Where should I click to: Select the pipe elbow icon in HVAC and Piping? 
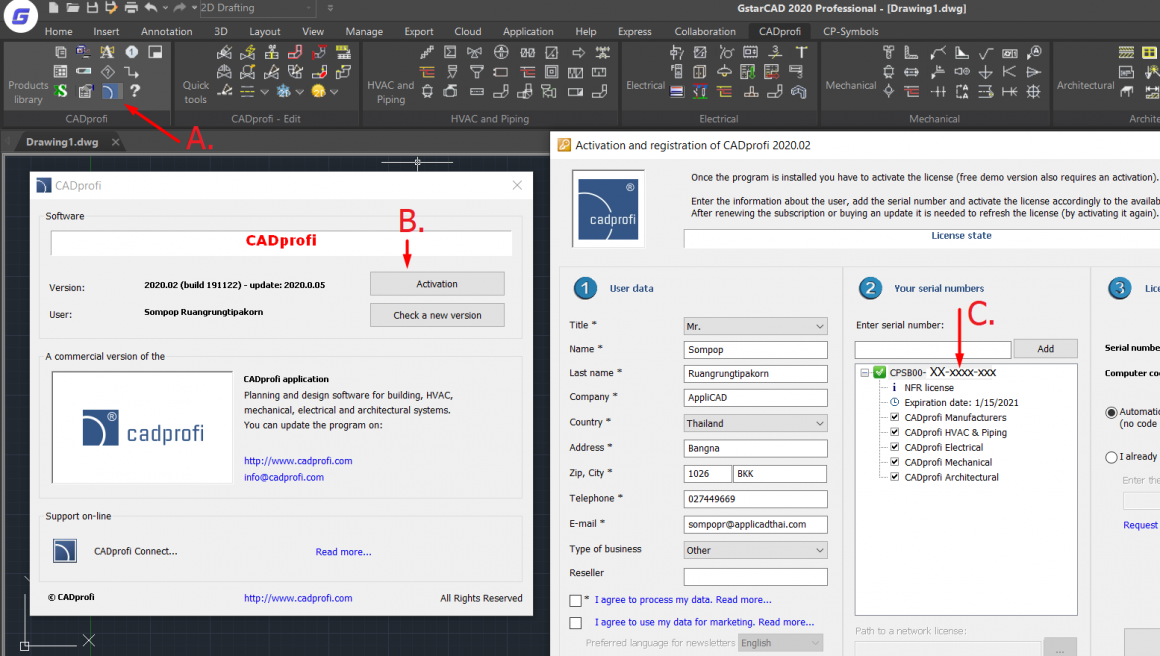(x=500, y=91)
